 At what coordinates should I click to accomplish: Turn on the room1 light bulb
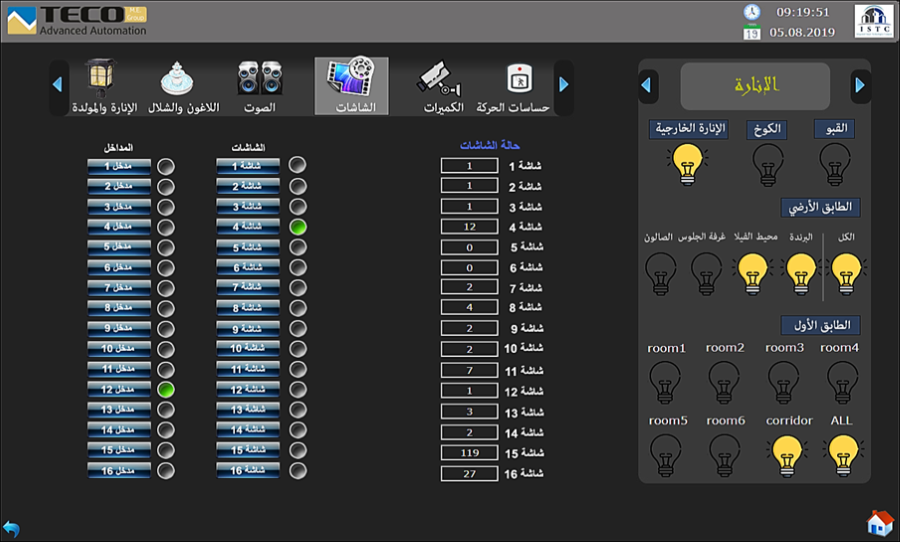(666, 382)
